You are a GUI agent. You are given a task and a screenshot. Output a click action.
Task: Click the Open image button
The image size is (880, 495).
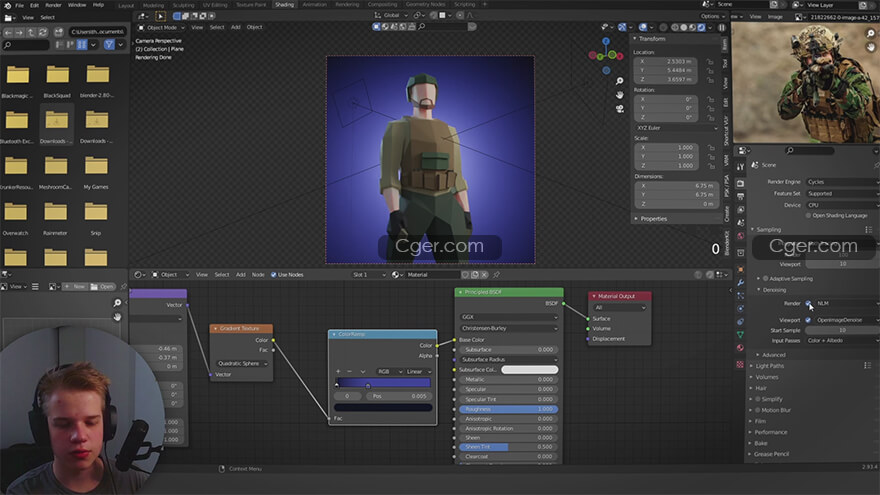(x=102, y=287)
